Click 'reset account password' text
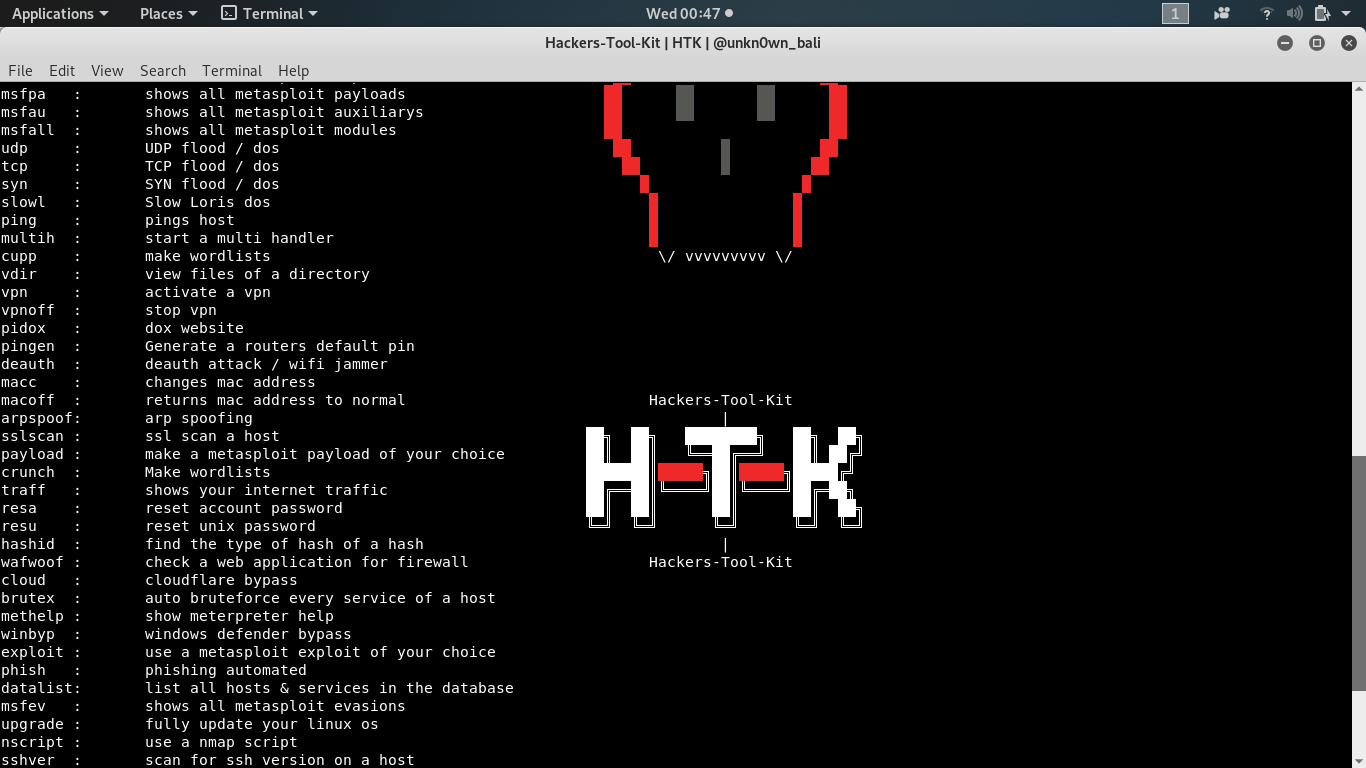The width and height of the screenshot is (1366, 768). [x=244, y=508]
